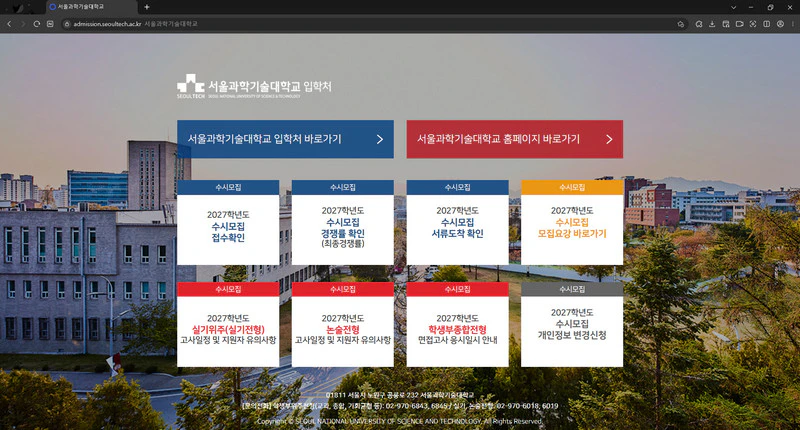Click the browser forward arrow

[22, 24]
